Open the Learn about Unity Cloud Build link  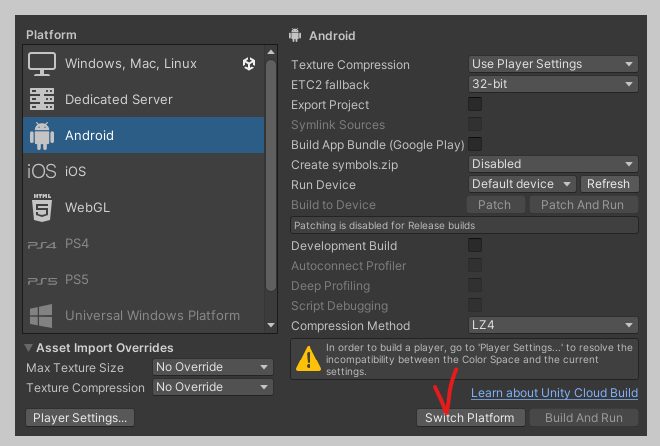[x=554, y=393]
